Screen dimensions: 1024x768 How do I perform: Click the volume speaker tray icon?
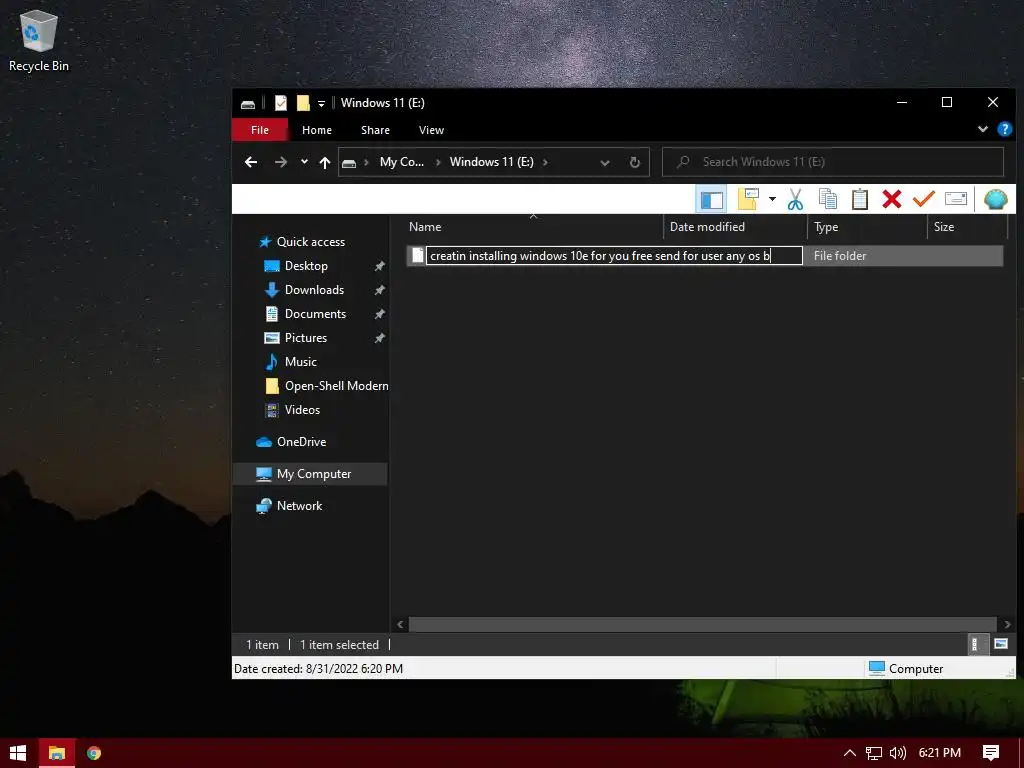898,753
